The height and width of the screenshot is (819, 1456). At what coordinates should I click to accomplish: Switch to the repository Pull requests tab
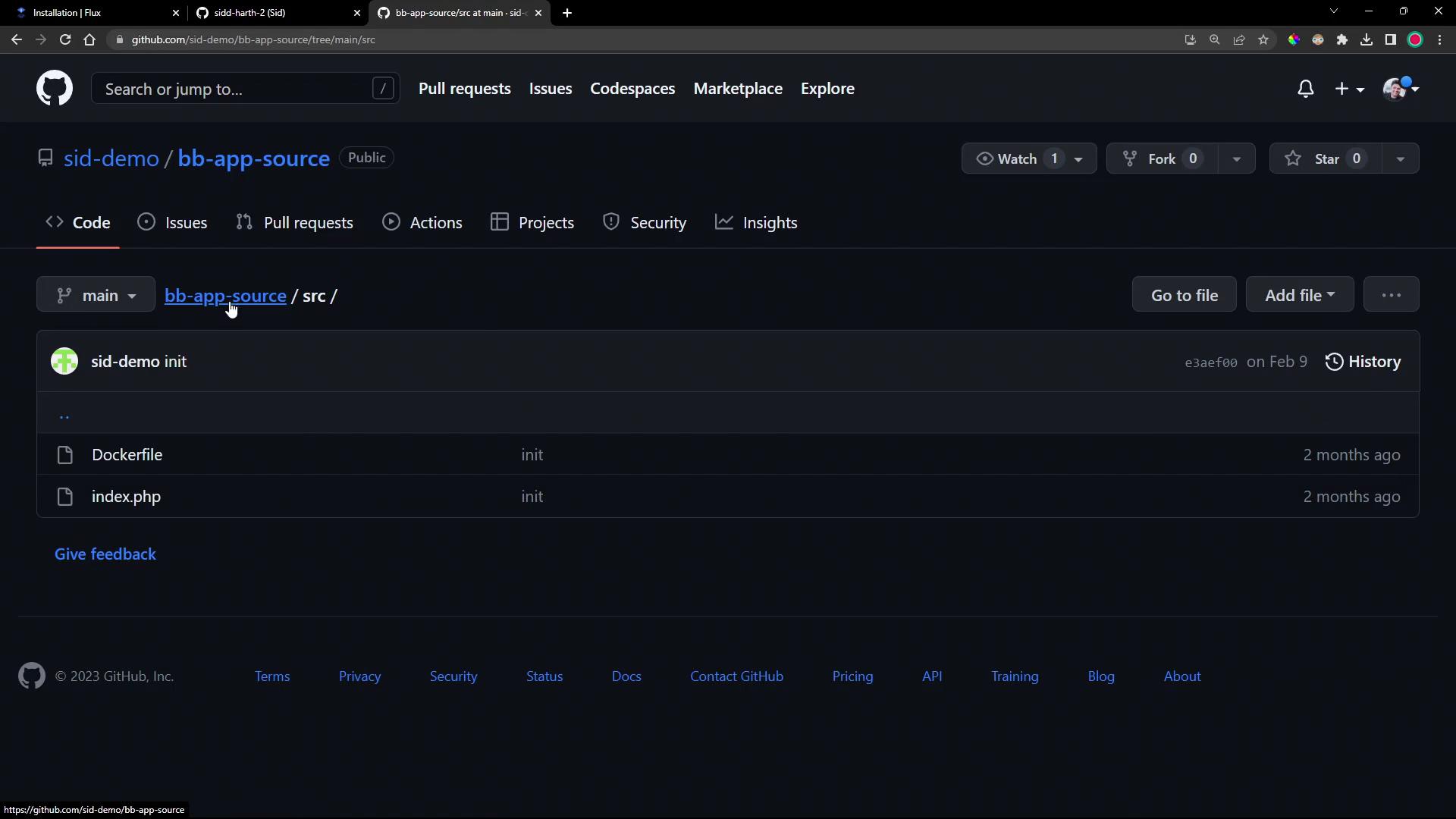click(294, 223)
